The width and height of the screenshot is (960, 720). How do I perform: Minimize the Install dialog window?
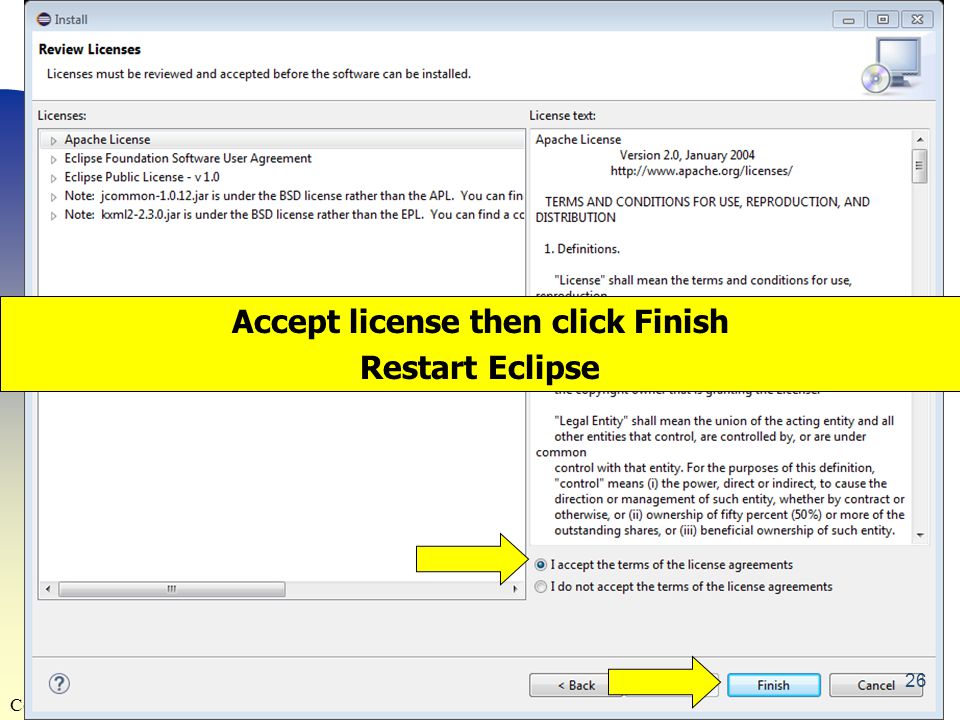(849, 20)
